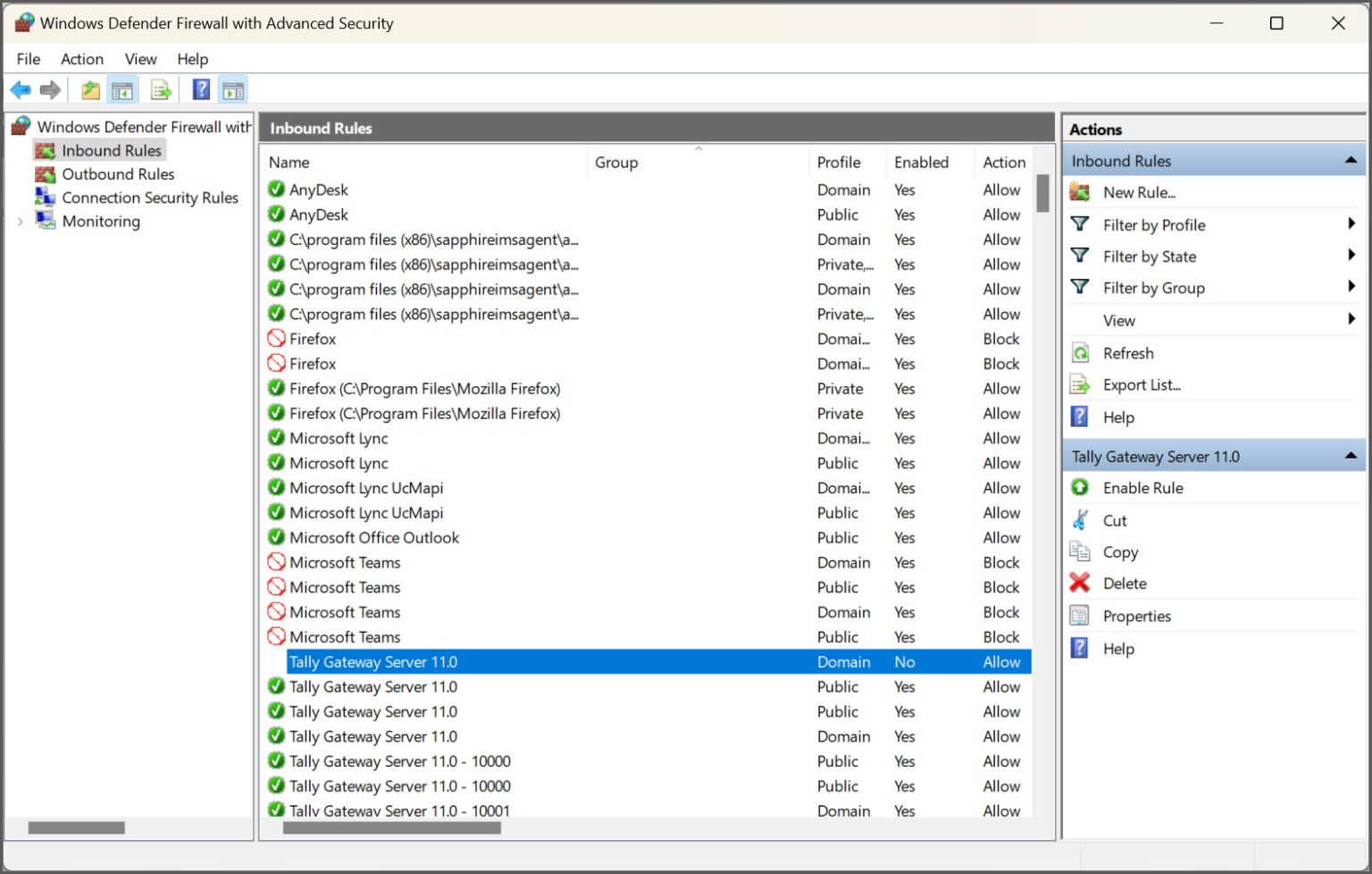Click the Back navigation arrow

tap(20, 88)
